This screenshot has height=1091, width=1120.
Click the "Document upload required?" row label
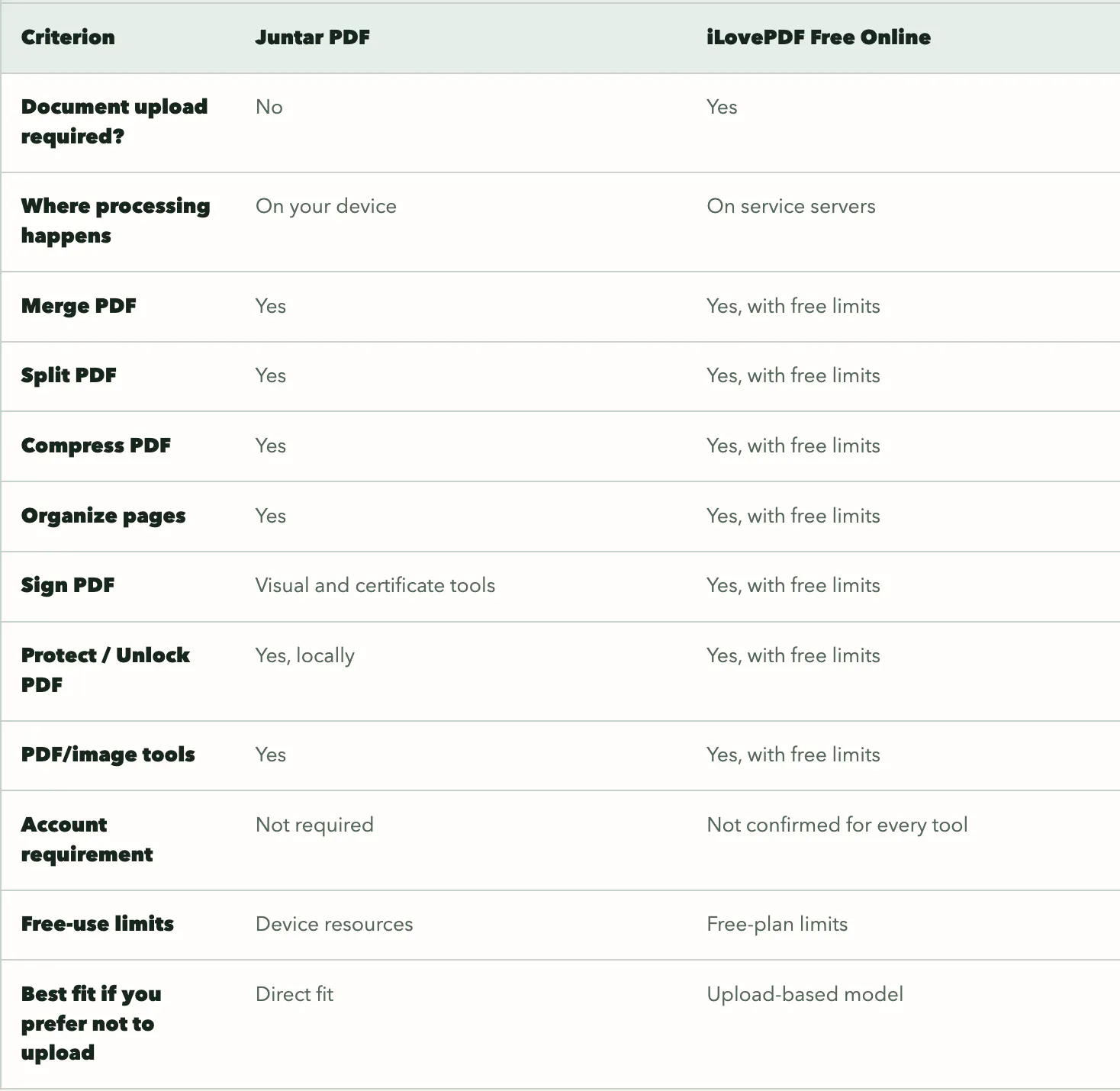pyautogui.click(x=114, y=121)
